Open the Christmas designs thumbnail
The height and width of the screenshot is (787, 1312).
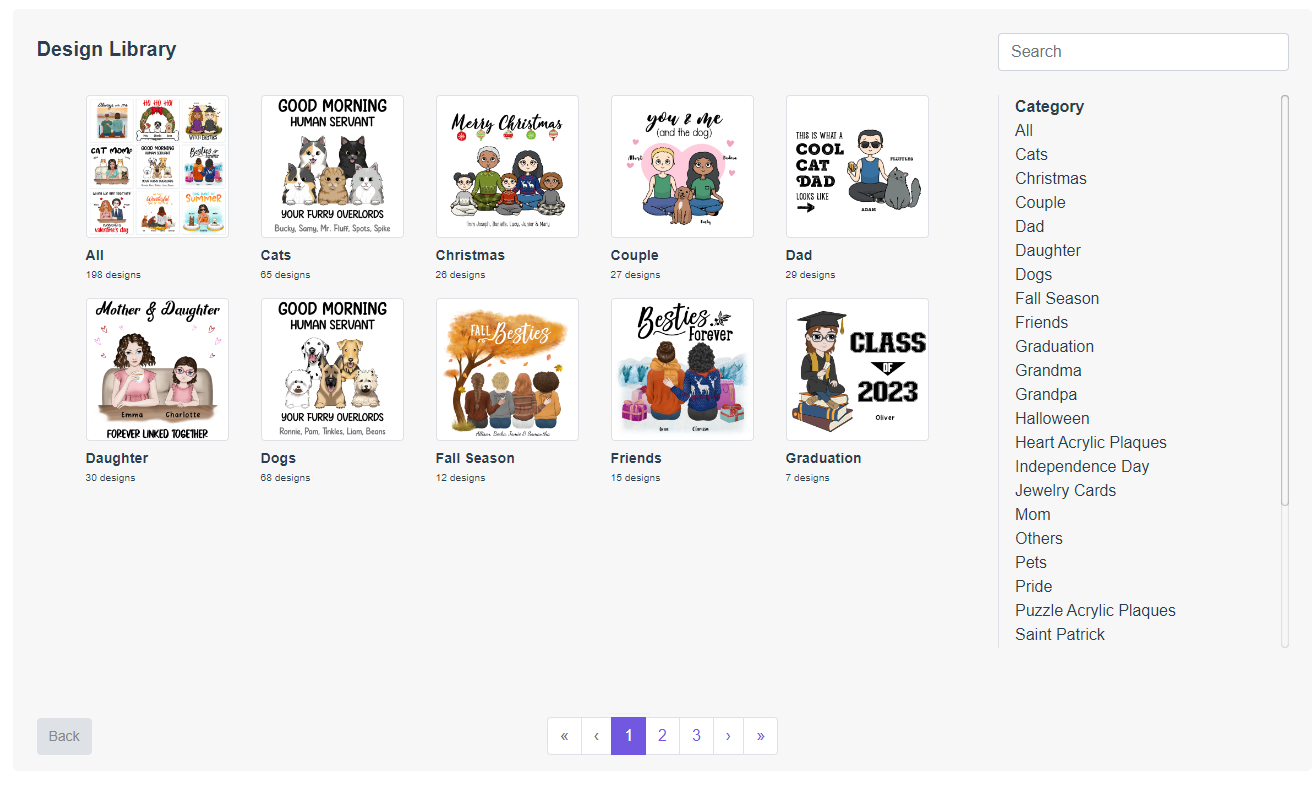click(x=507, y=166)
